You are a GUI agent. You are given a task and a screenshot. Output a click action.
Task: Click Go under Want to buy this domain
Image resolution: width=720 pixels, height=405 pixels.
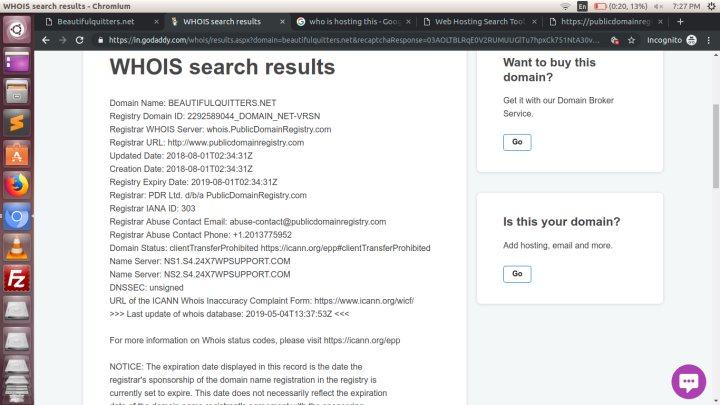pos(517,142)
